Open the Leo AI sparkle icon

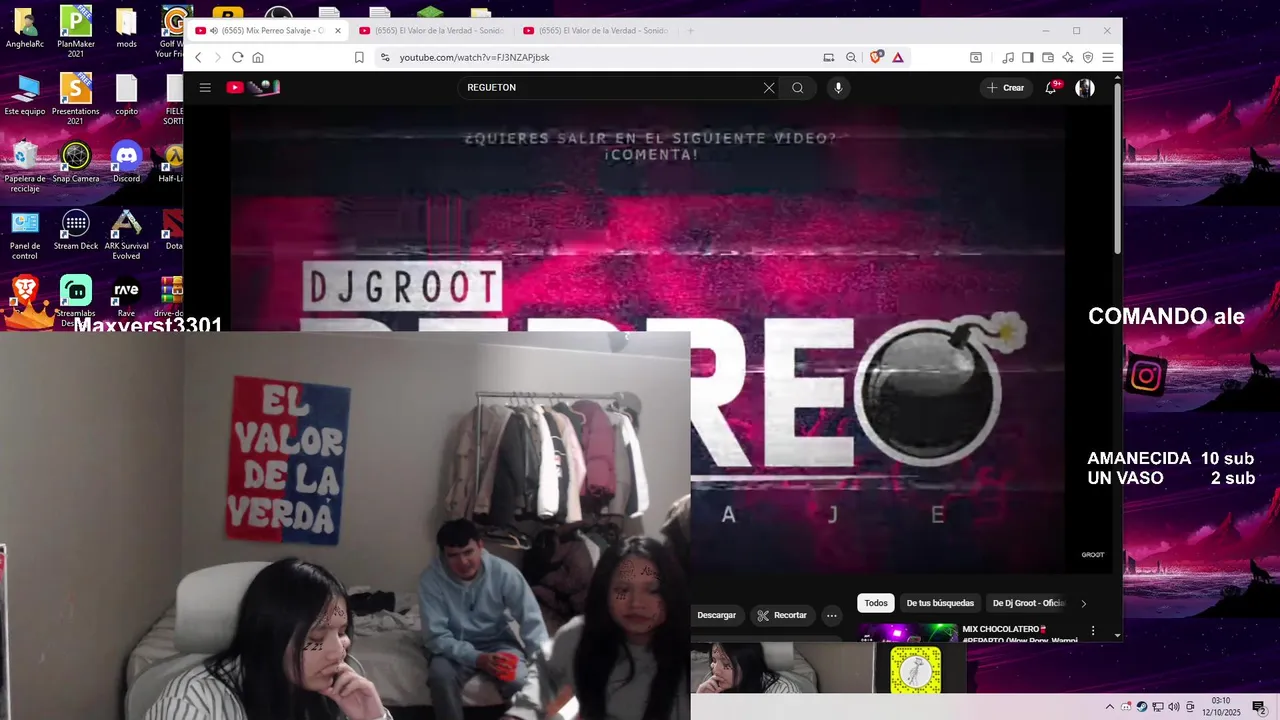[1068, 58]
